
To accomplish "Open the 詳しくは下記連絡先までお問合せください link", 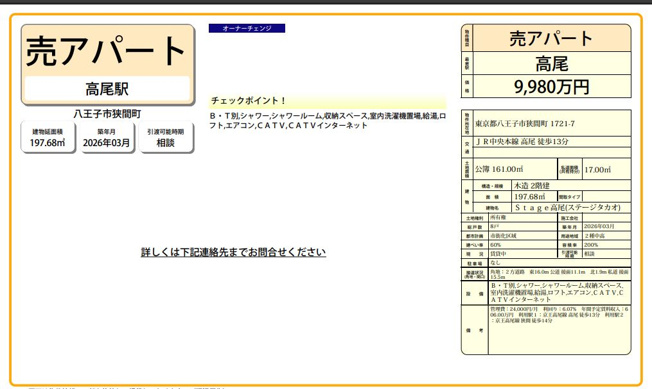I will pos(233,252).
